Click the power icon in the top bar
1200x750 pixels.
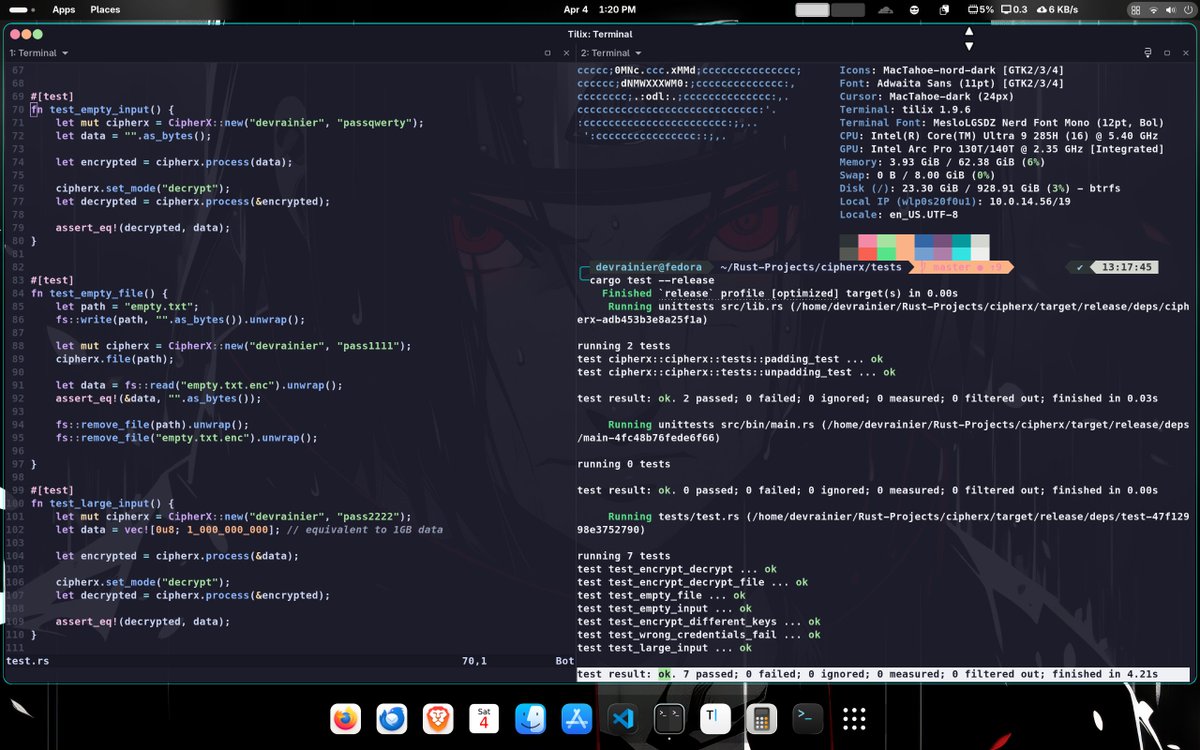coord(1186,10)
